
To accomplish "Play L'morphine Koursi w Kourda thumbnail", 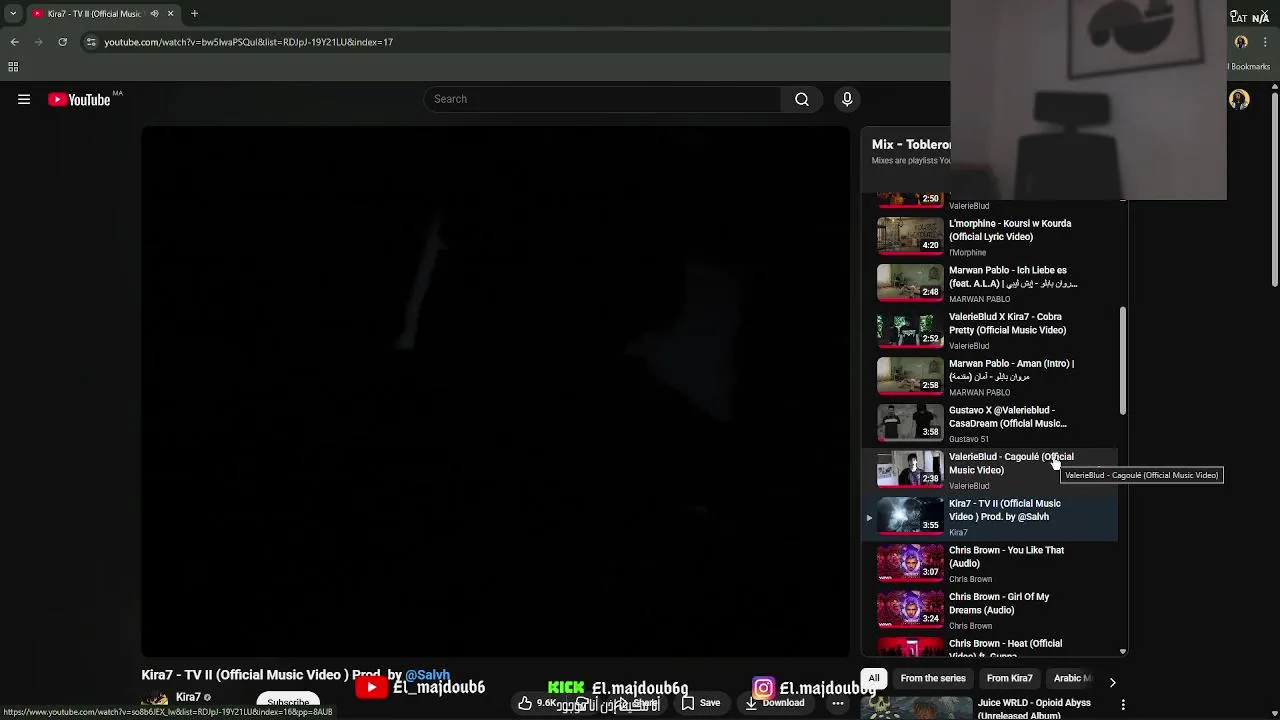I will click(910, 236).
